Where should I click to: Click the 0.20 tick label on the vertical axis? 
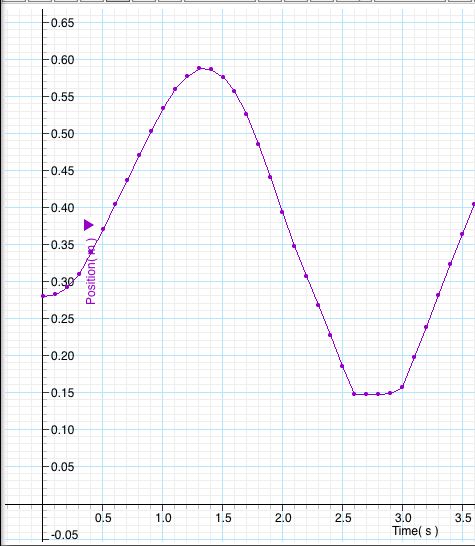click(63, 356)
